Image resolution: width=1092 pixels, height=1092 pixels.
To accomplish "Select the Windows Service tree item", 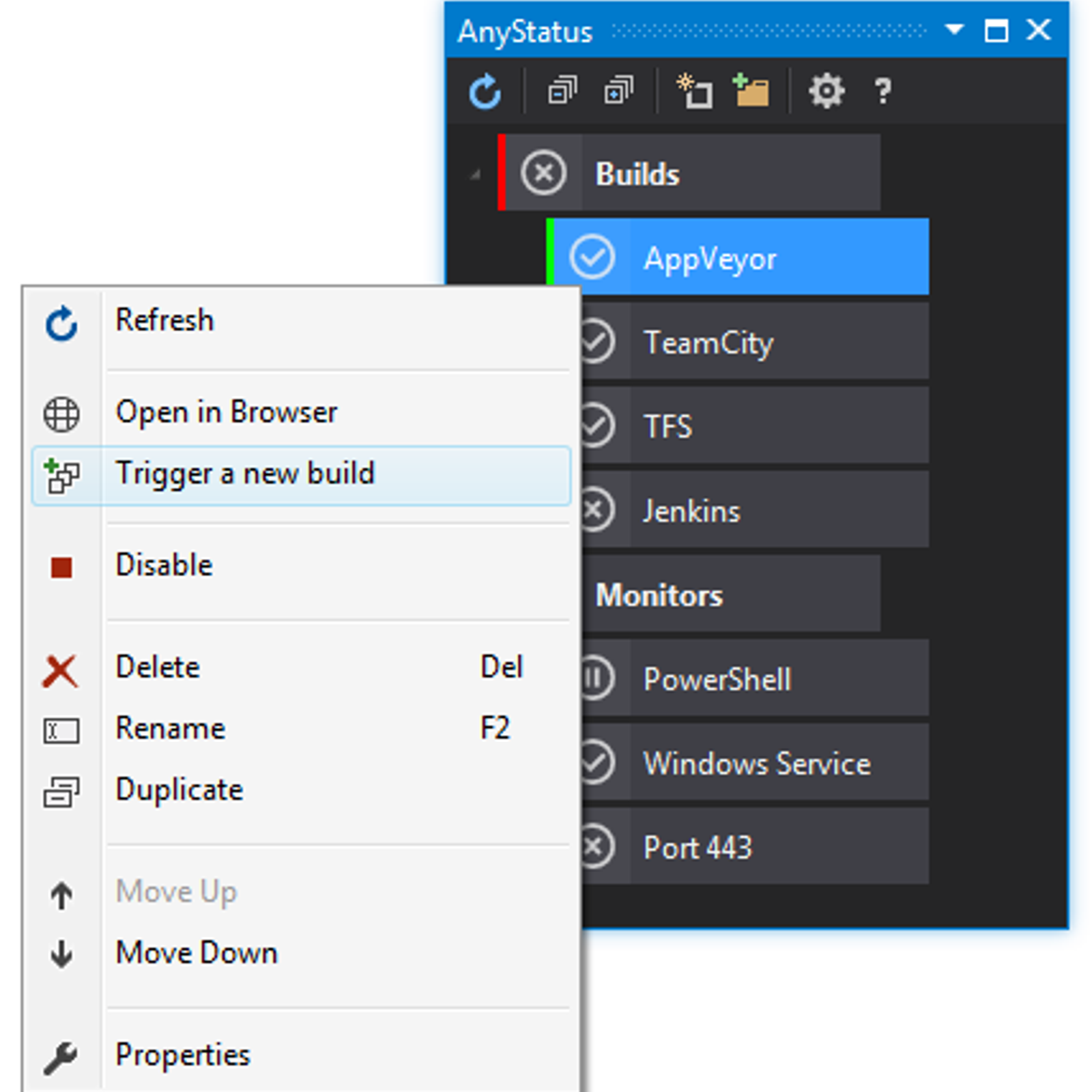I will (755, 762).
